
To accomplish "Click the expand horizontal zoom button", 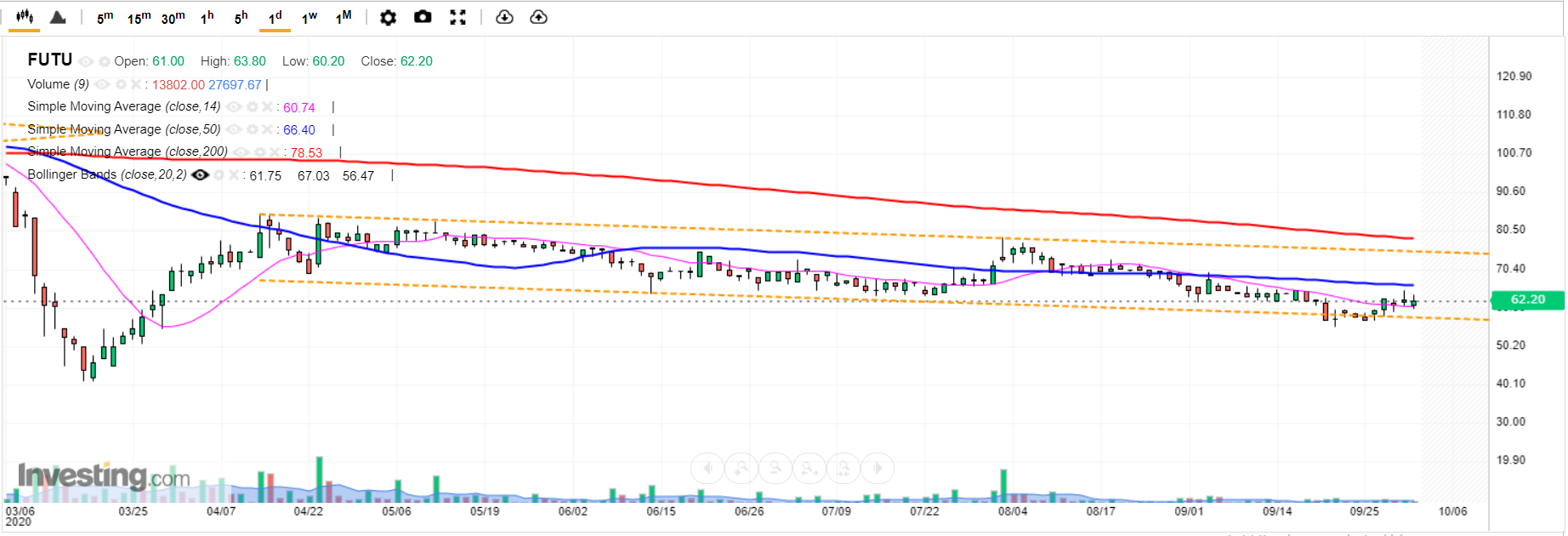I will [x=810, y=468].
